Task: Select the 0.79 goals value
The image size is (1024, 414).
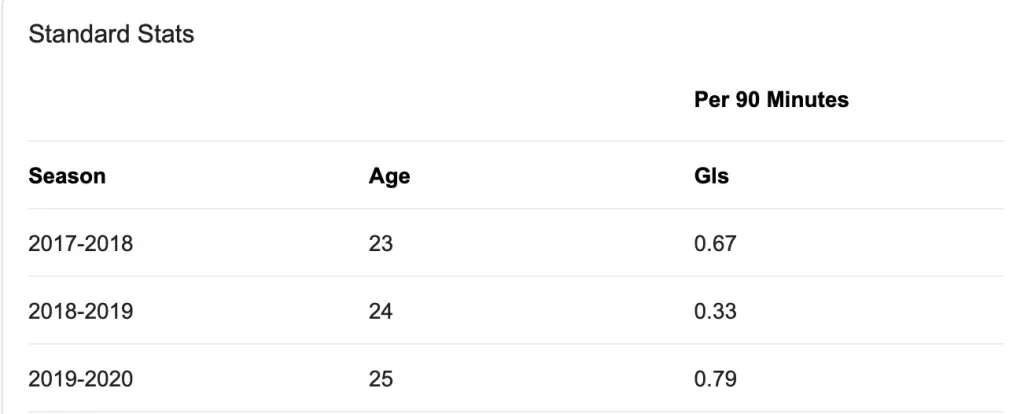Action: click(x=715, y=379)
